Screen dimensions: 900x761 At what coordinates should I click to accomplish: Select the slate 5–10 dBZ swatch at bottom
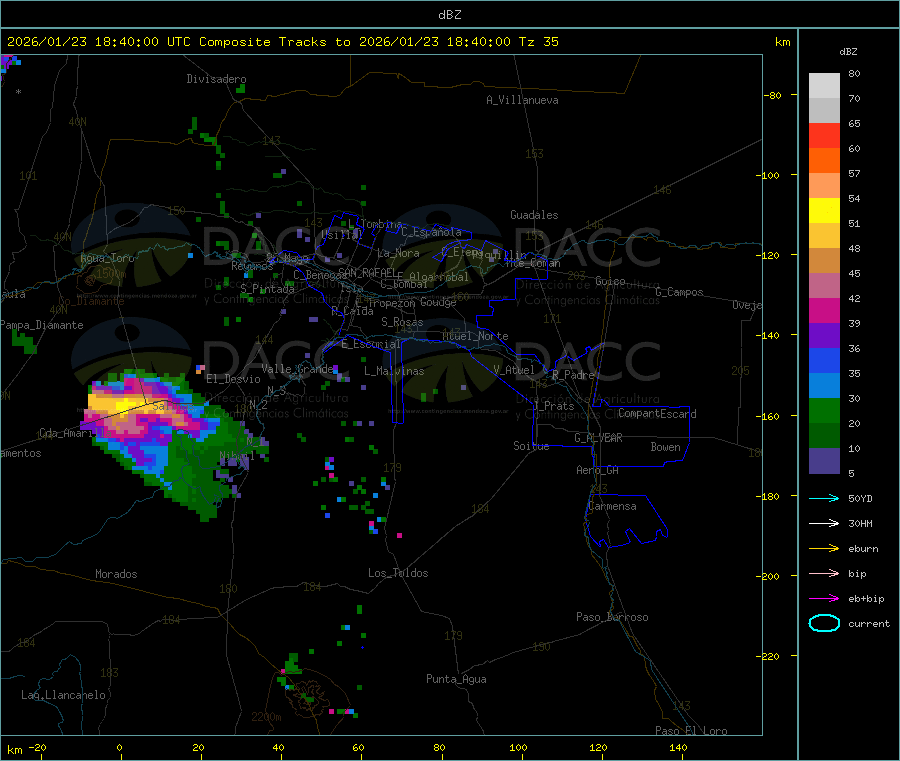tap(824, 461)
